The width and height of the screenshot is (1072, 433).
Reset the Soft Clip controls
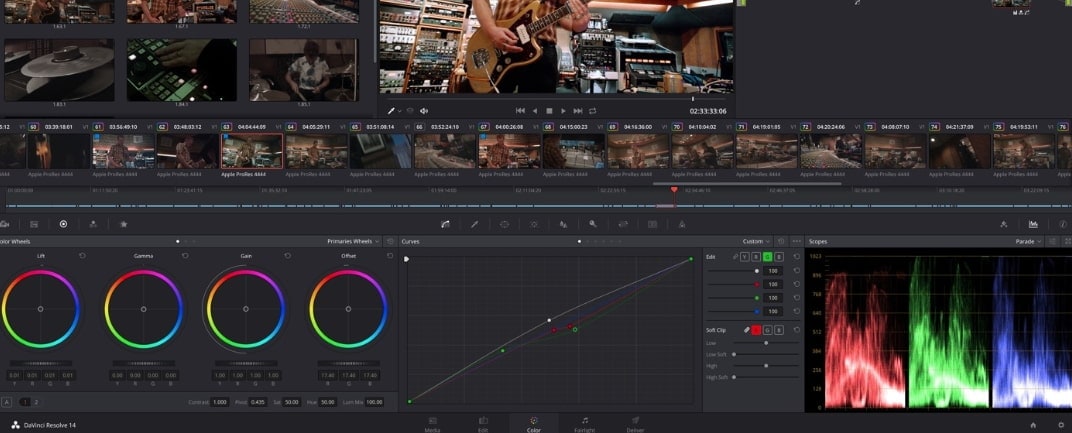(x=796, y=330)
